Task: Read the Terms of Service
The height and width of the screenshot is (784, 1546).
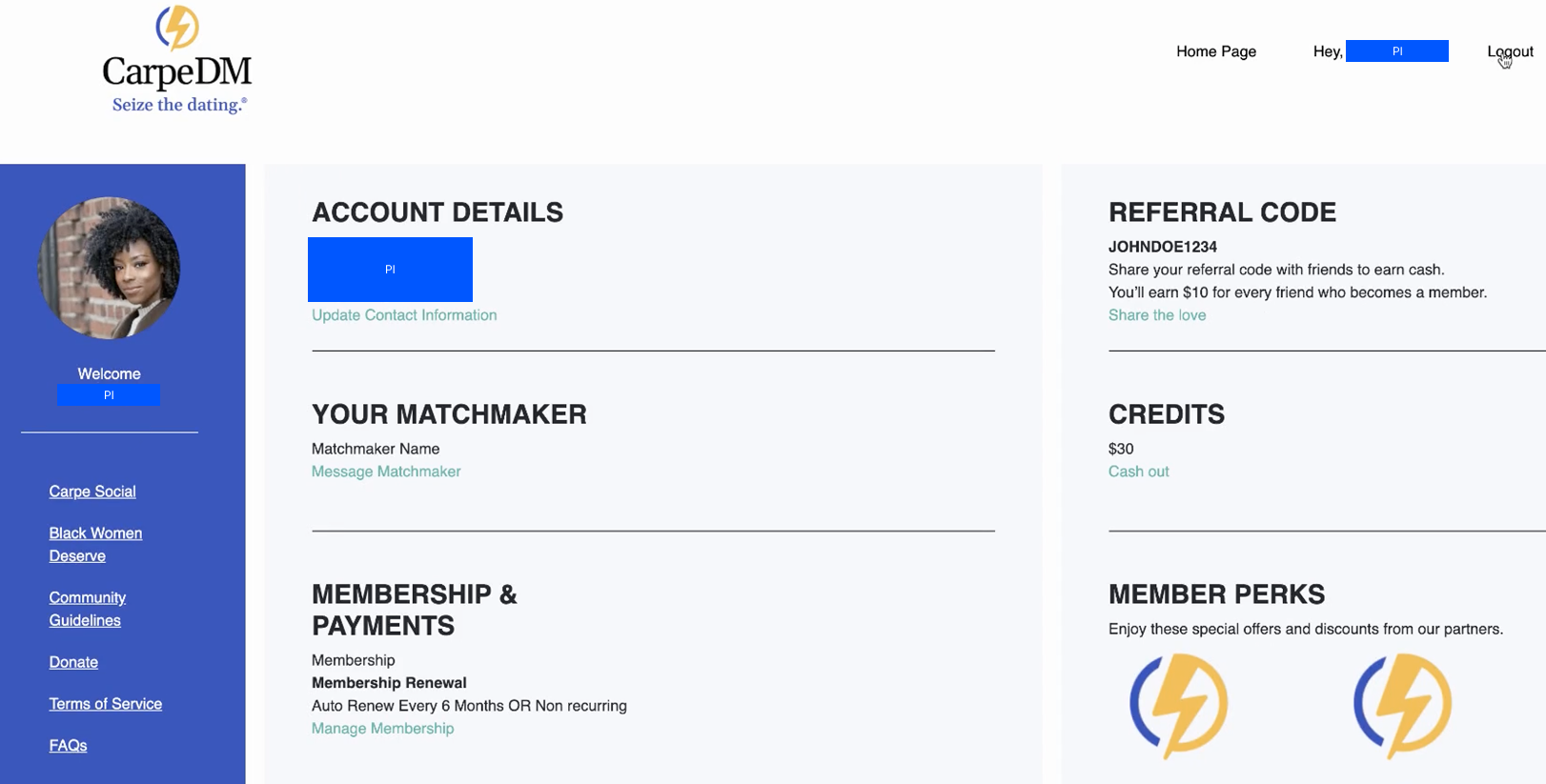Action: coord(106,703)
